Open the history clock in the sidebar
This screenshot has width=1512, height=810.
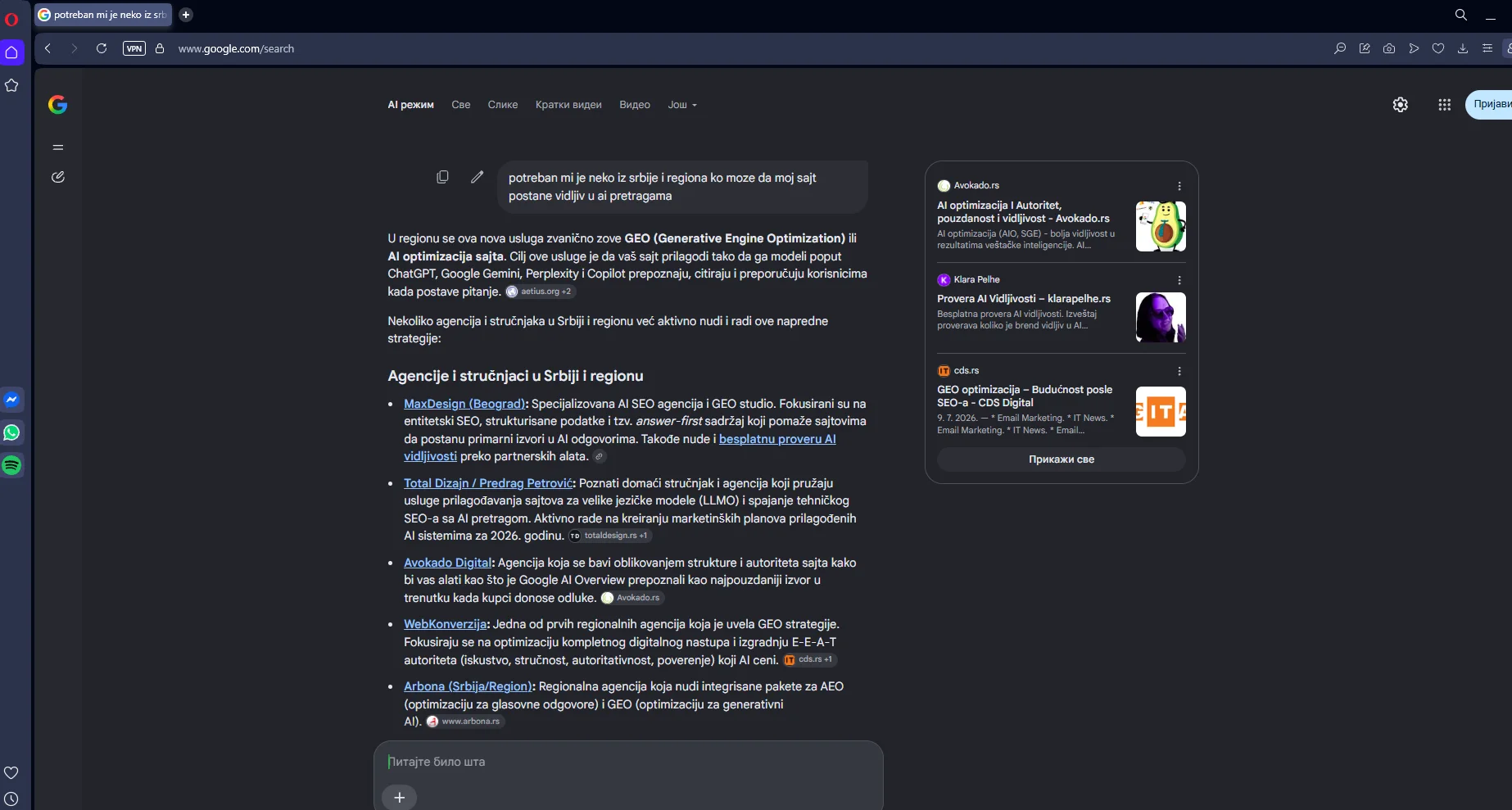[x=11, y=799]
